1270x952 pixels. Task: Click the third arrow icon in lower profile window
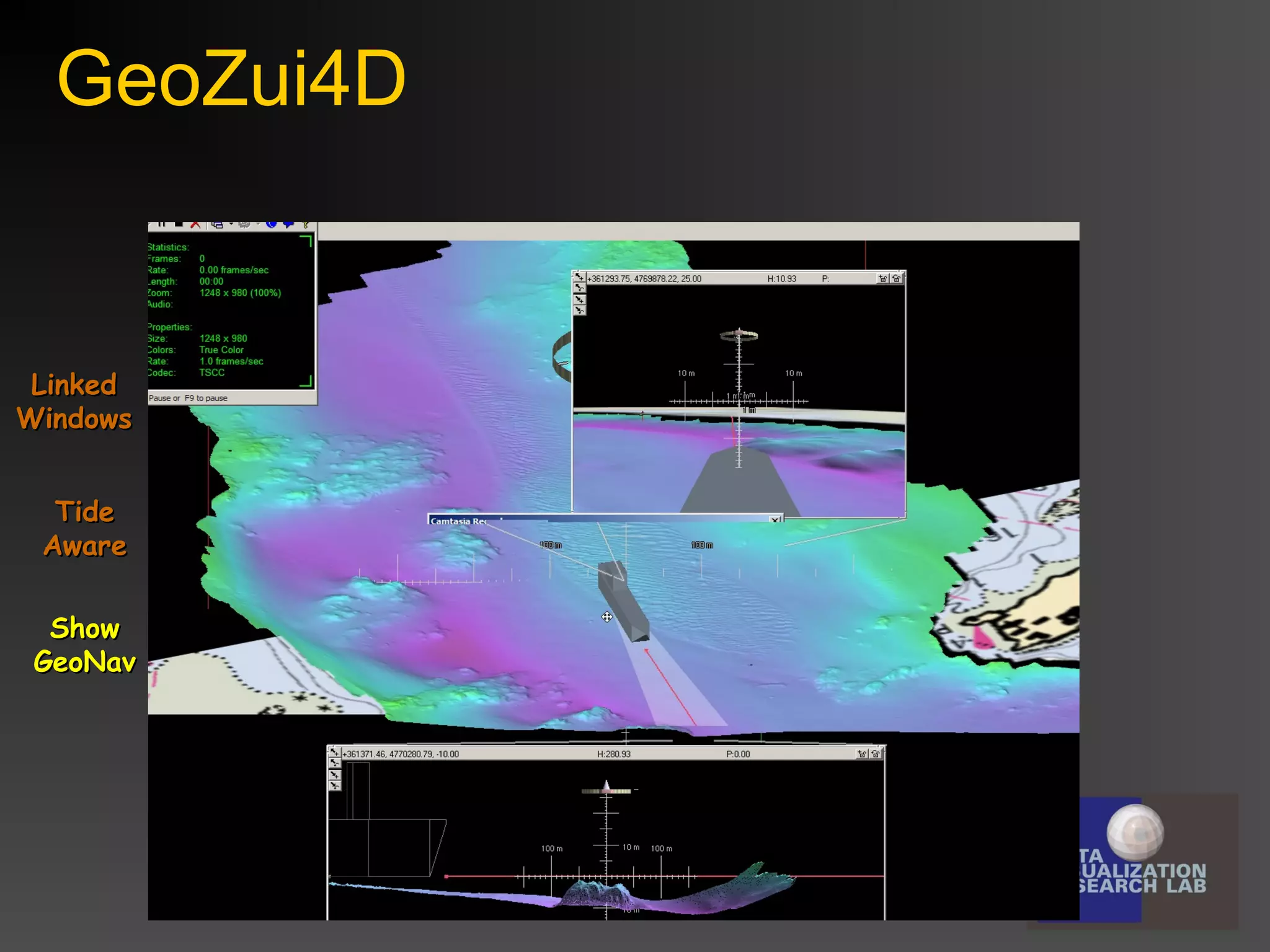pyautogui.click(x=335, y=775)
